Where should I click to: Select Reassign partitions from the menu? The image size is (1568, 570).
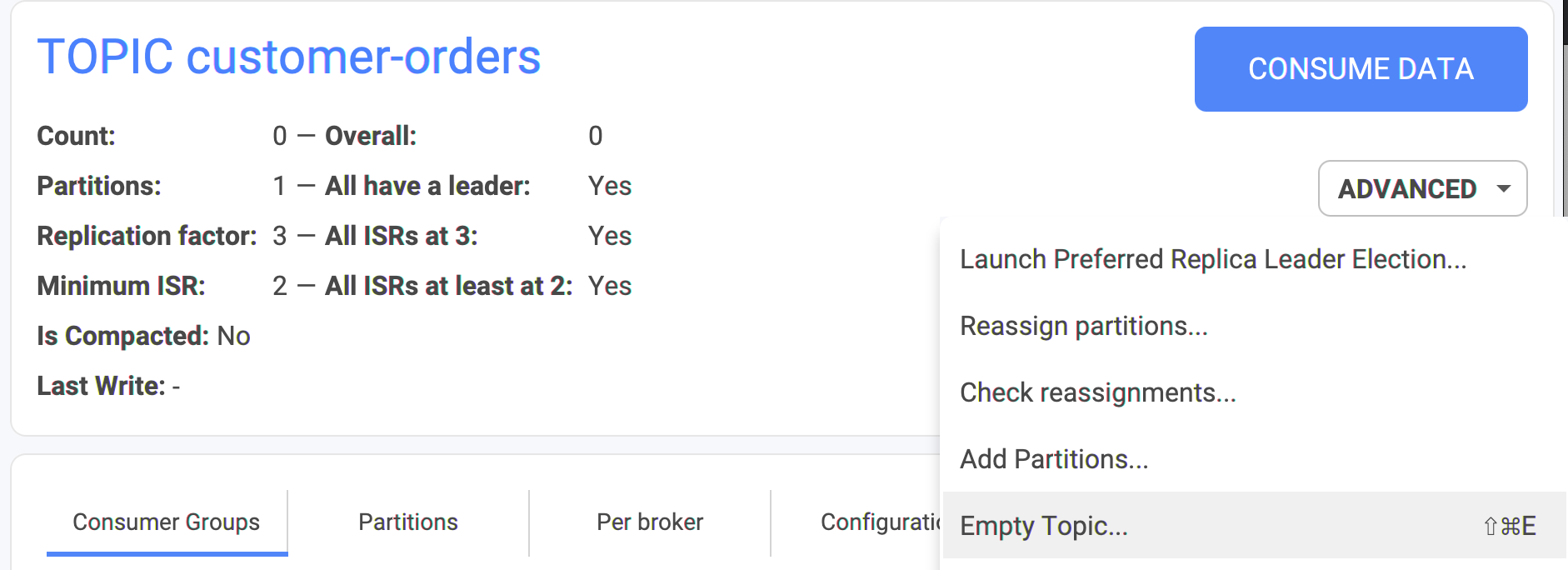pyautogui.click(x=1084, y=326)
